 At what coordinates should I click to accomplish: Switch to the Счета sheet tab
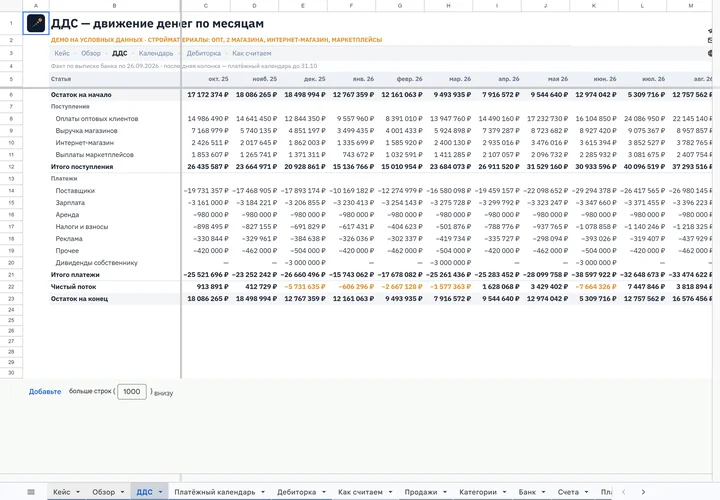[568, 492]
